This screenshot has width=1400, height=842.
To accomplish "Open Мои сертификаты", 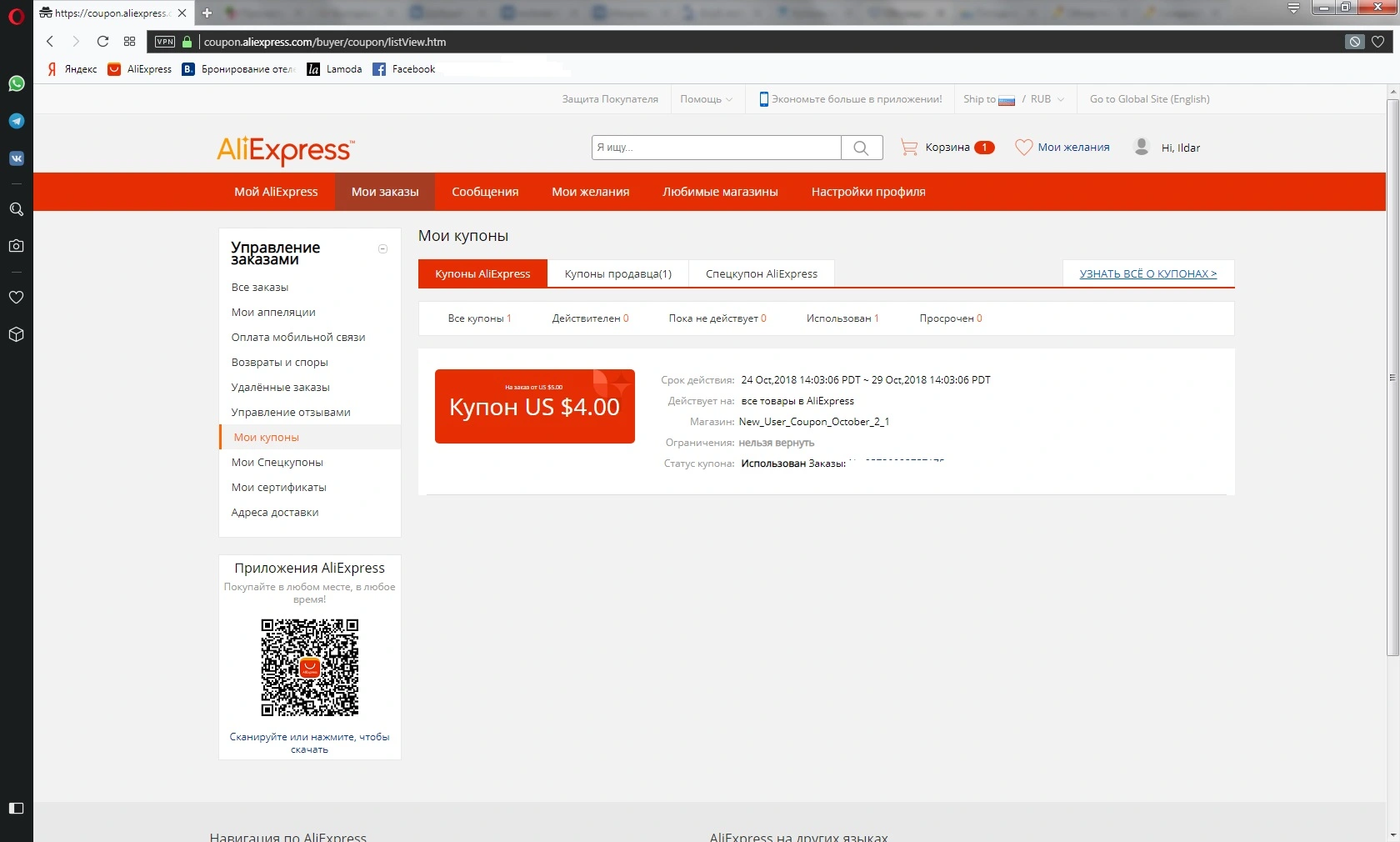I will [x=279, y=488].
